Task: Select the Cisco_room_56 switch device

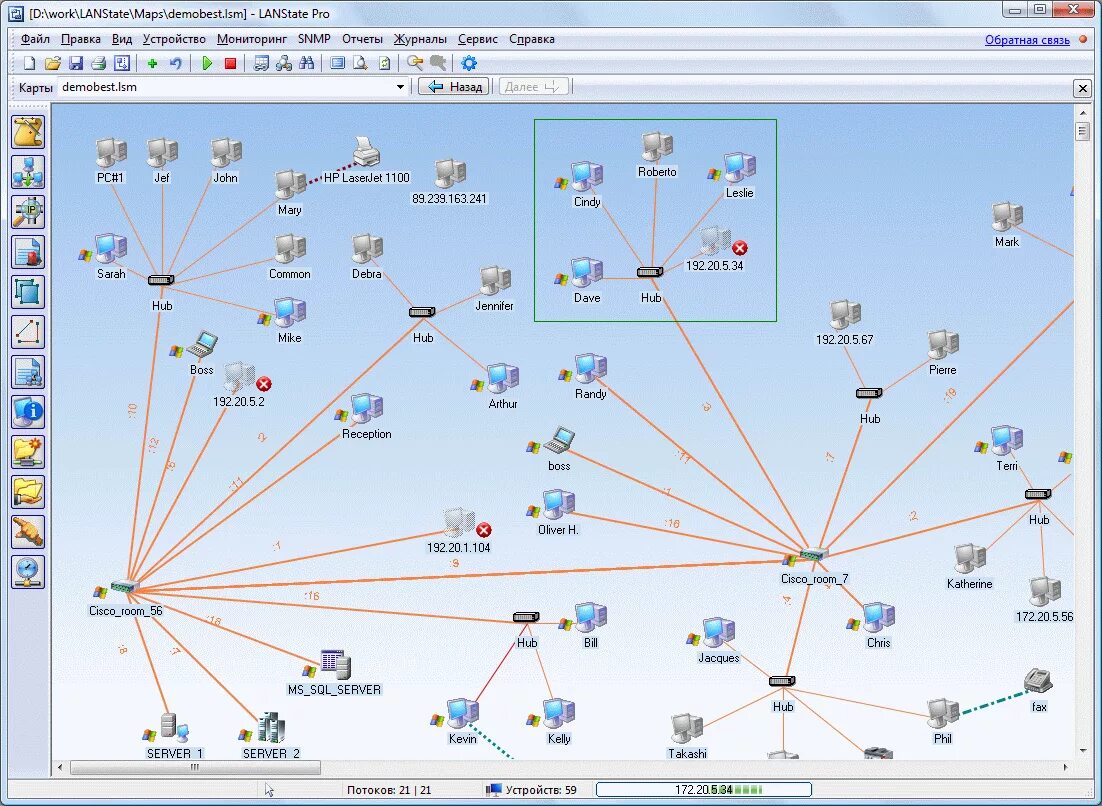Action: click(124, 587)
